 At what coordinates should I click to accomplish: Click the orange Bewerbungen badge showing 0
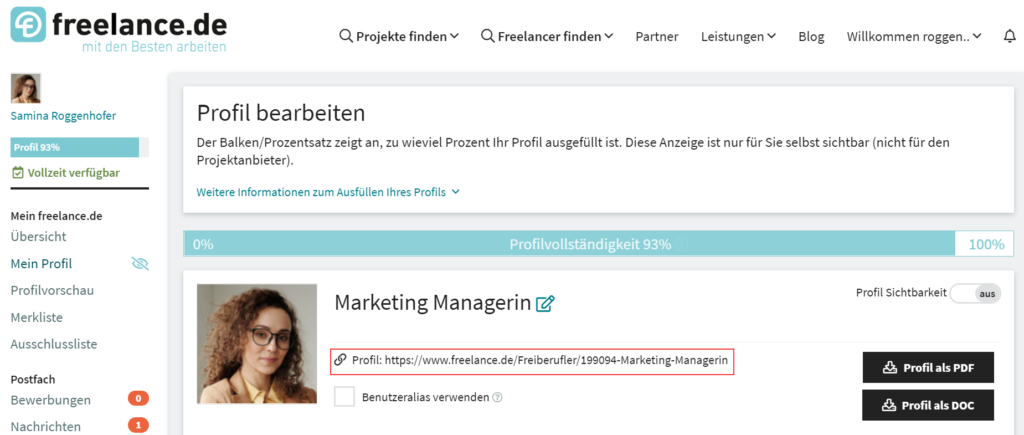pyautogui.click(x=138, y=400)
